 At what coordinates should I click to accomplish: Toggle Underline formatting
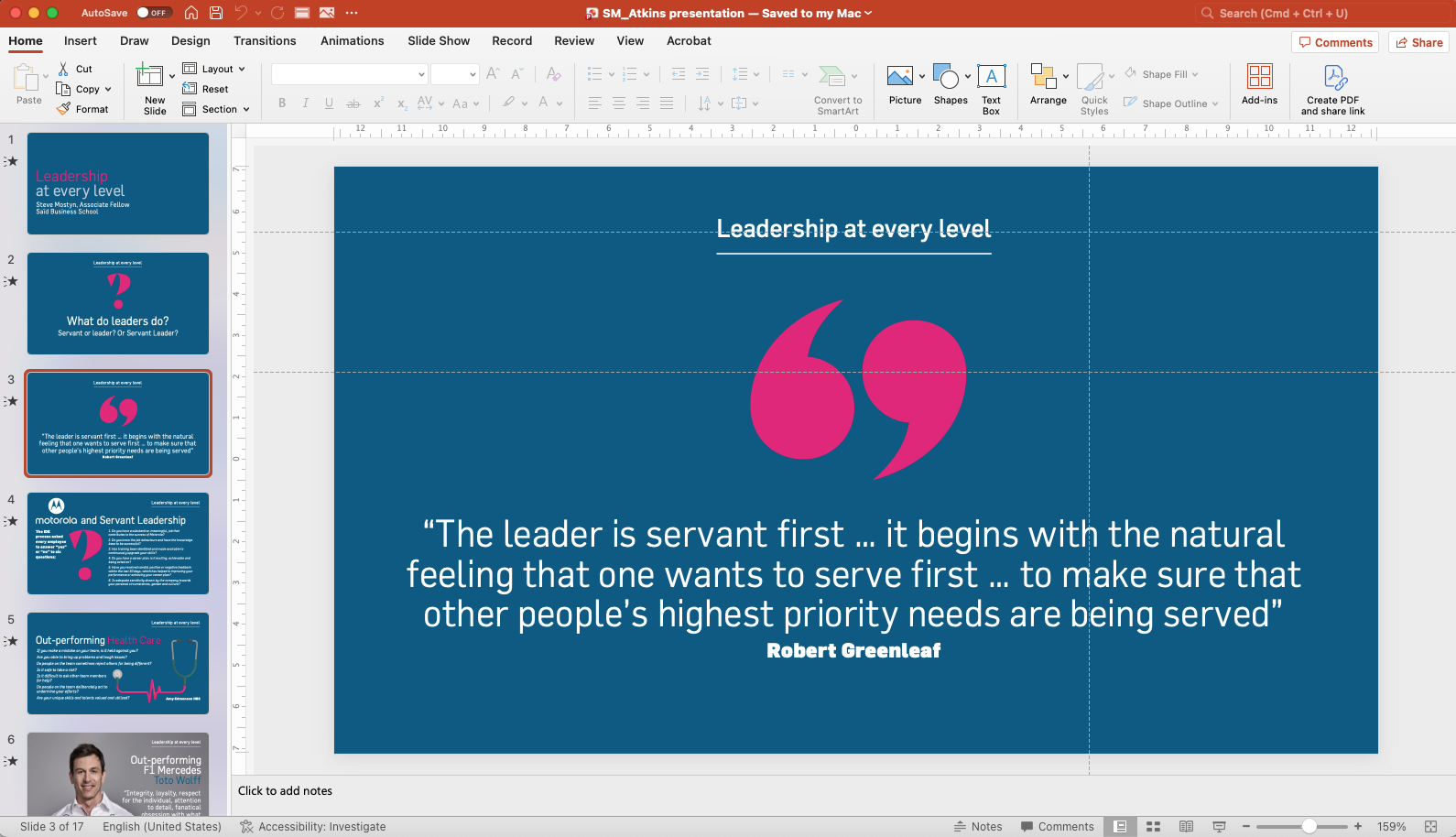point(329,103)
